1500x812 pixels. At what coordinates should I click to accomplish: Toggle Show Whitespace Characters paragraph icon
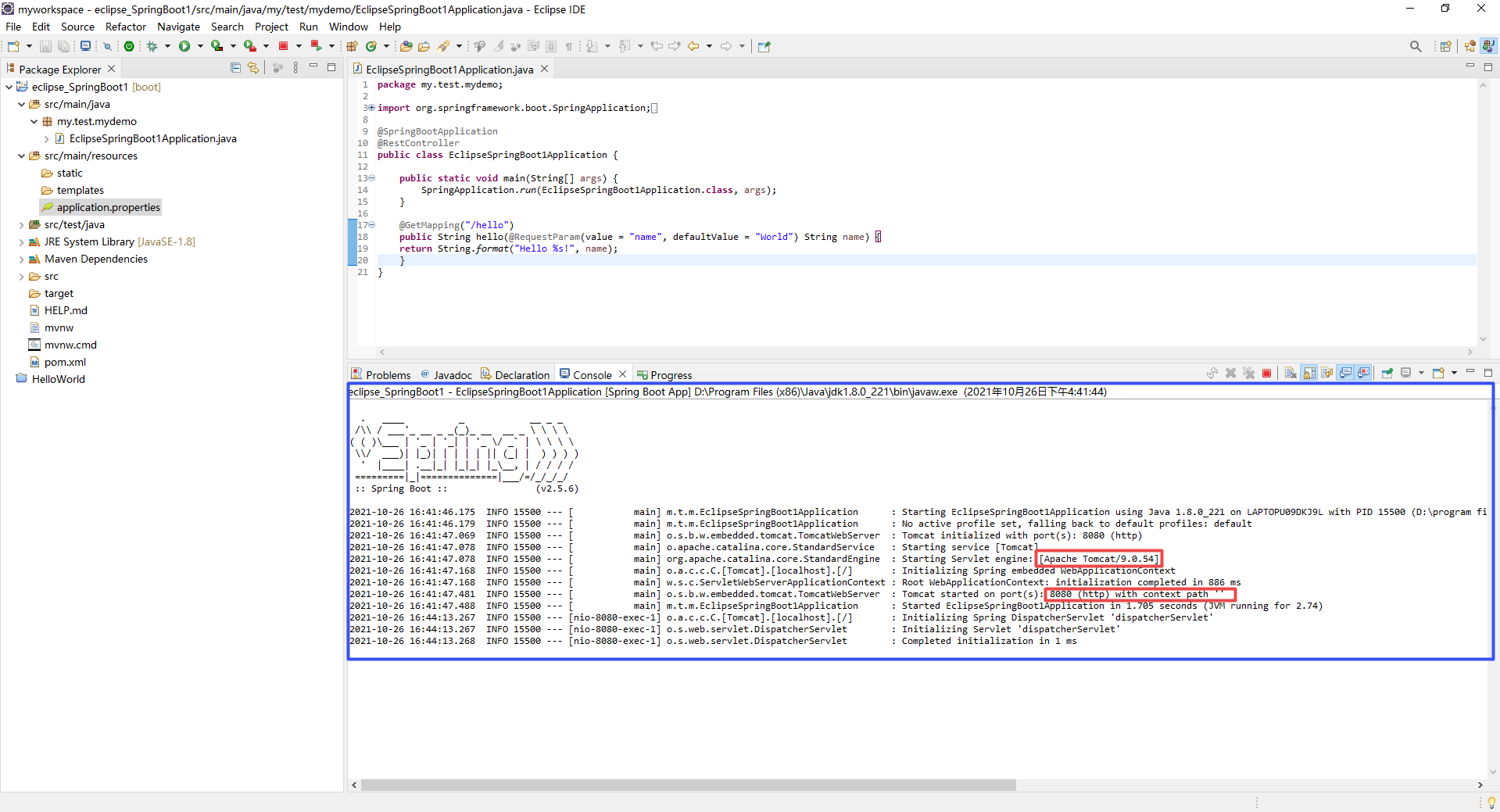(569, 46)
